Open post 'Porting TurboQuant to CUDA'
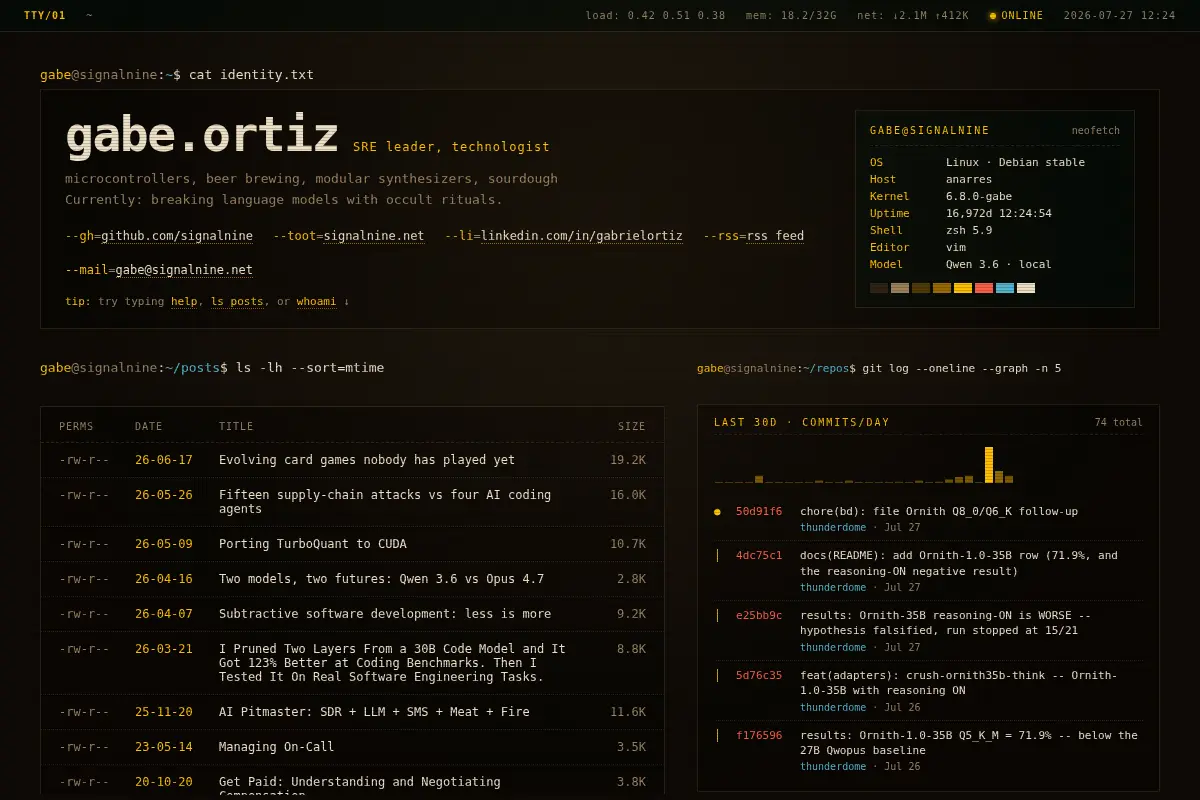Screen dimensions: 1200x800 point(313,544)
